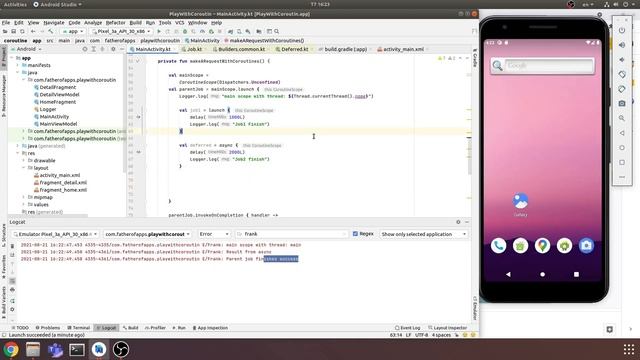Open the Terminal tool window
Image resolution: width=640 pixels, height=360 pixels.
coord(78,328)
